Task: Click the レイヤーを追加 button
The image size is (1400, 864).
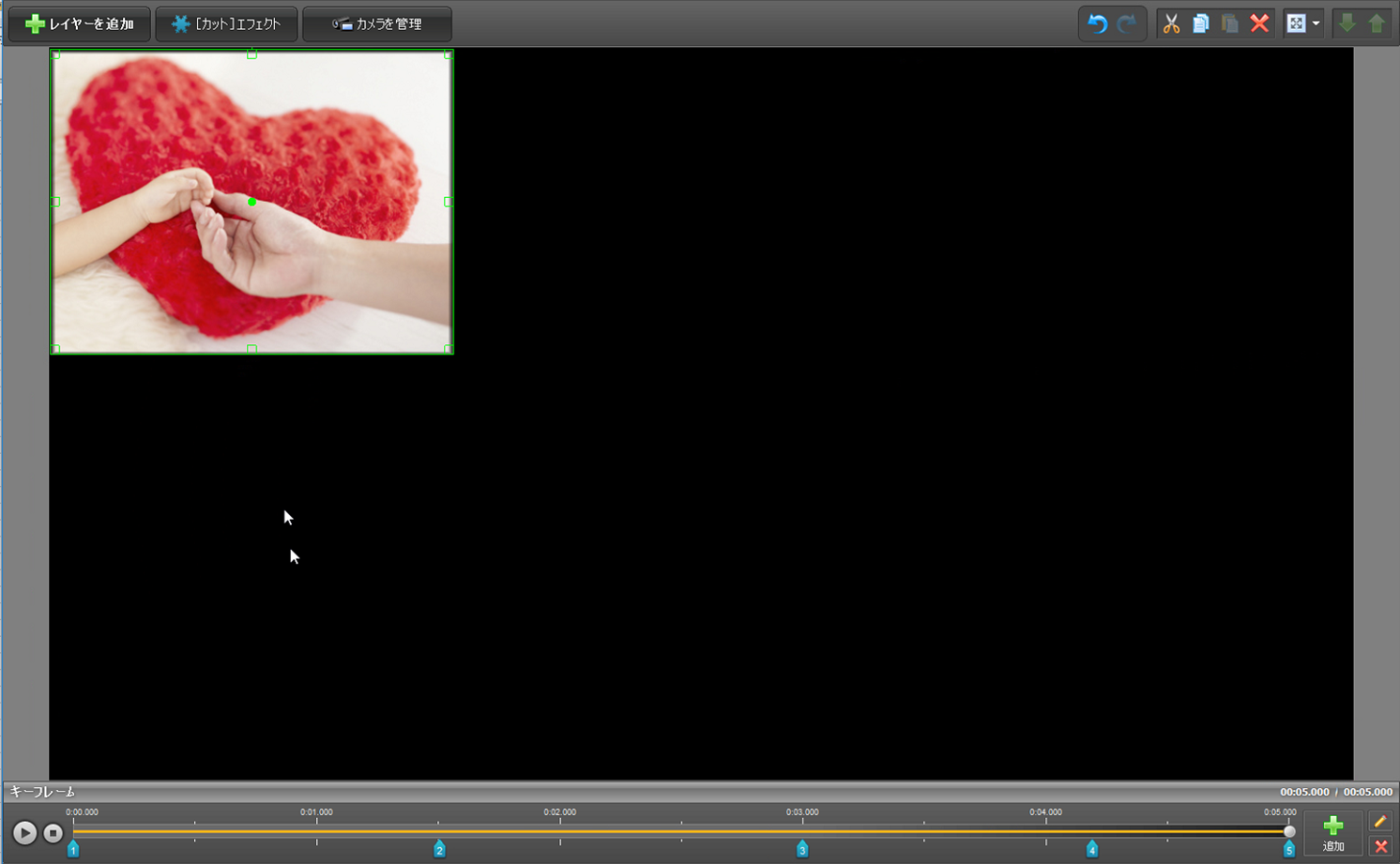Action: (x=80, y=24)
